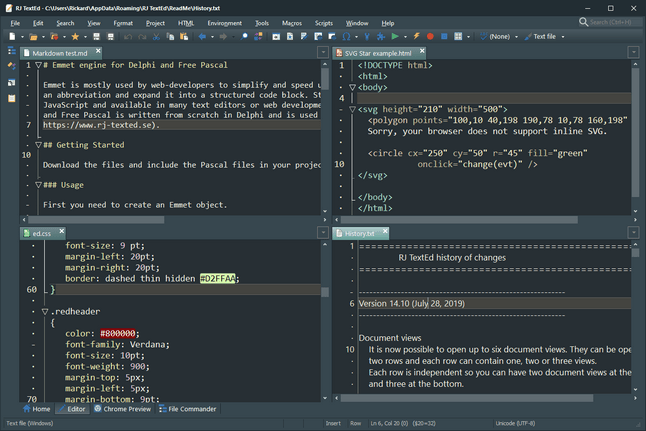Click the clipboard icon in left sidebar
Image resolution: width=646 pixels, height=431 pixels.
11,98
